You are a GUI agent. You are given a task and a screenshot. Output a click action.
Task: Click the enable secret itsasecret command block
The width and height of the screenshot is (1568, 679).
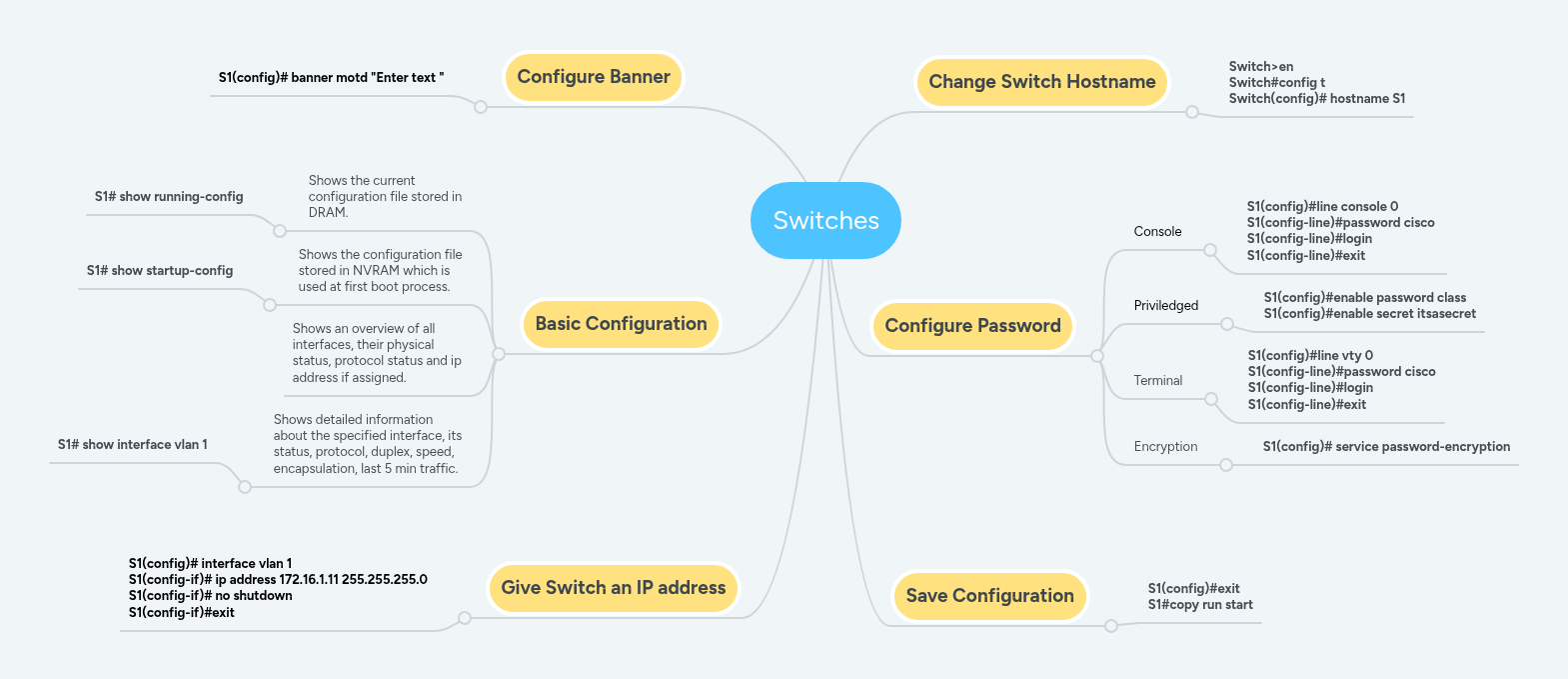pyautogui.click(x=1370, y=306)
